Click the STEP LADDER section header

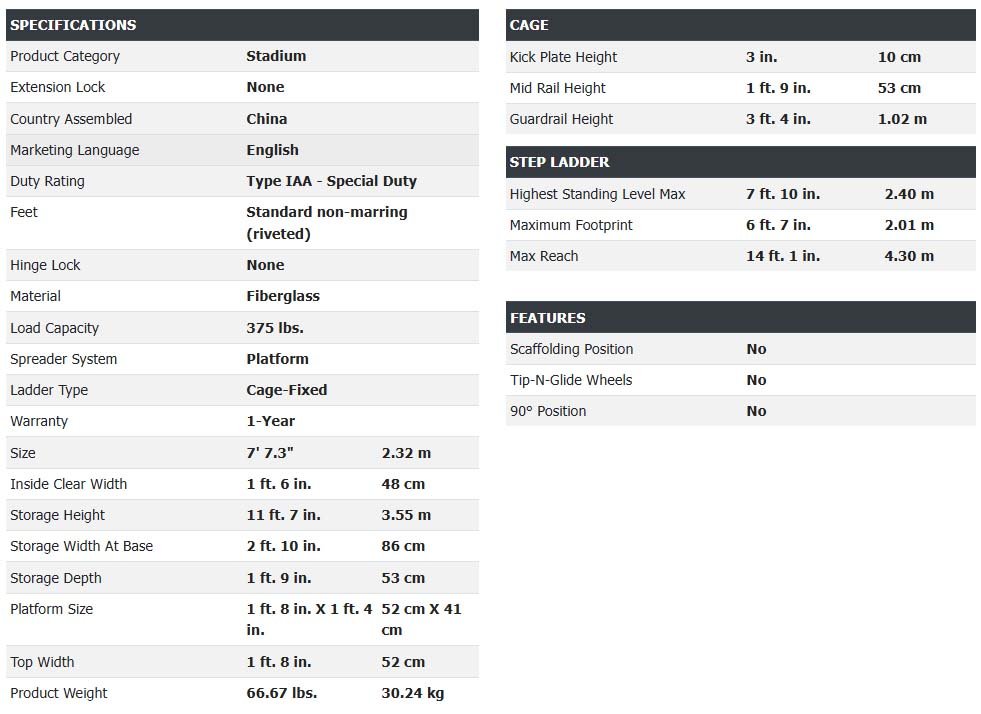click(x=559, y=162)
